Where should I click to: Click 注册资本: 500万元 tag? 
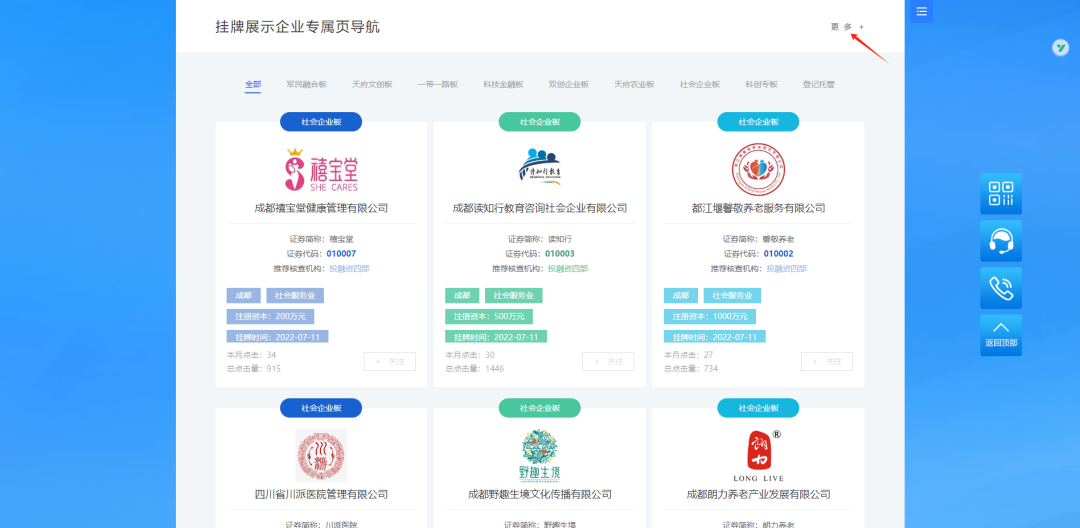point(489,317)
